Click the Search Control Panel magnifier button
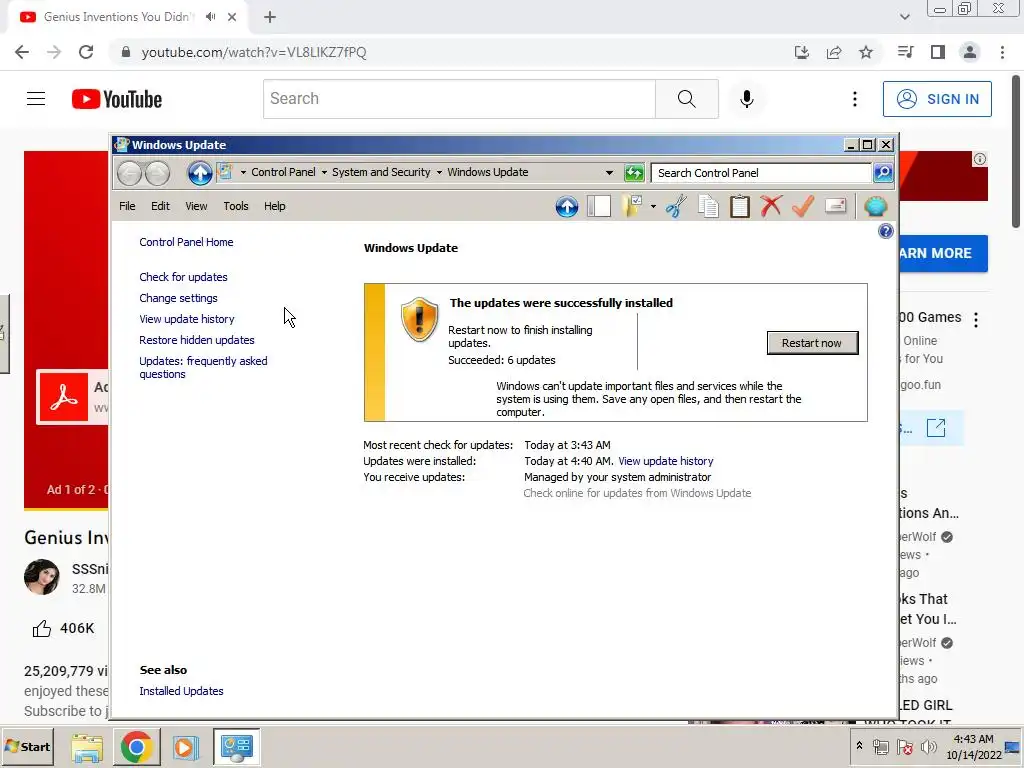Image resolution: width=1024 pixels, height=768 pixels. click(x=883, y=172)
